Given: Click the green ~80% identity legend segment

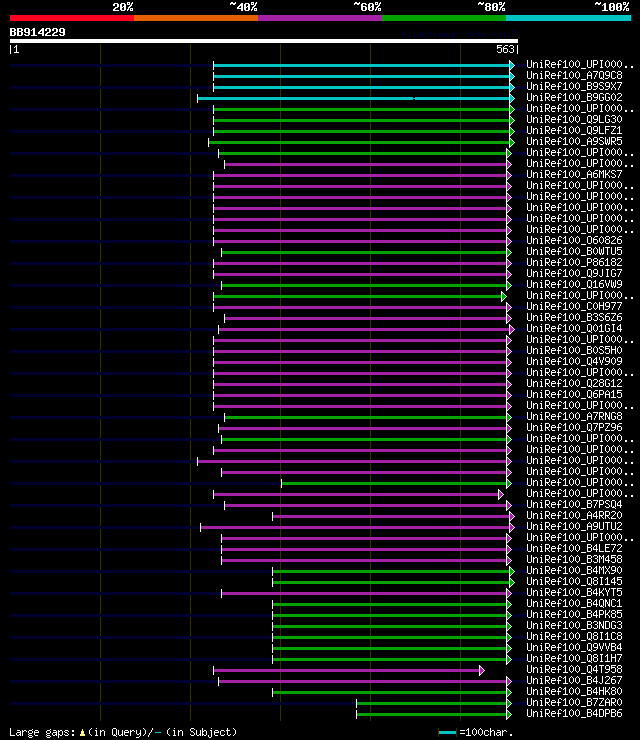Looking at the screenshot, I should (444, 18).
